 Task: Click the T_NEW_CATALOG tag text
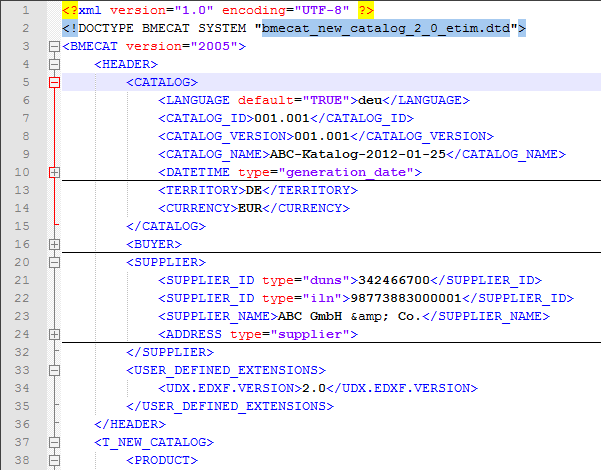(x=154, y=442)
